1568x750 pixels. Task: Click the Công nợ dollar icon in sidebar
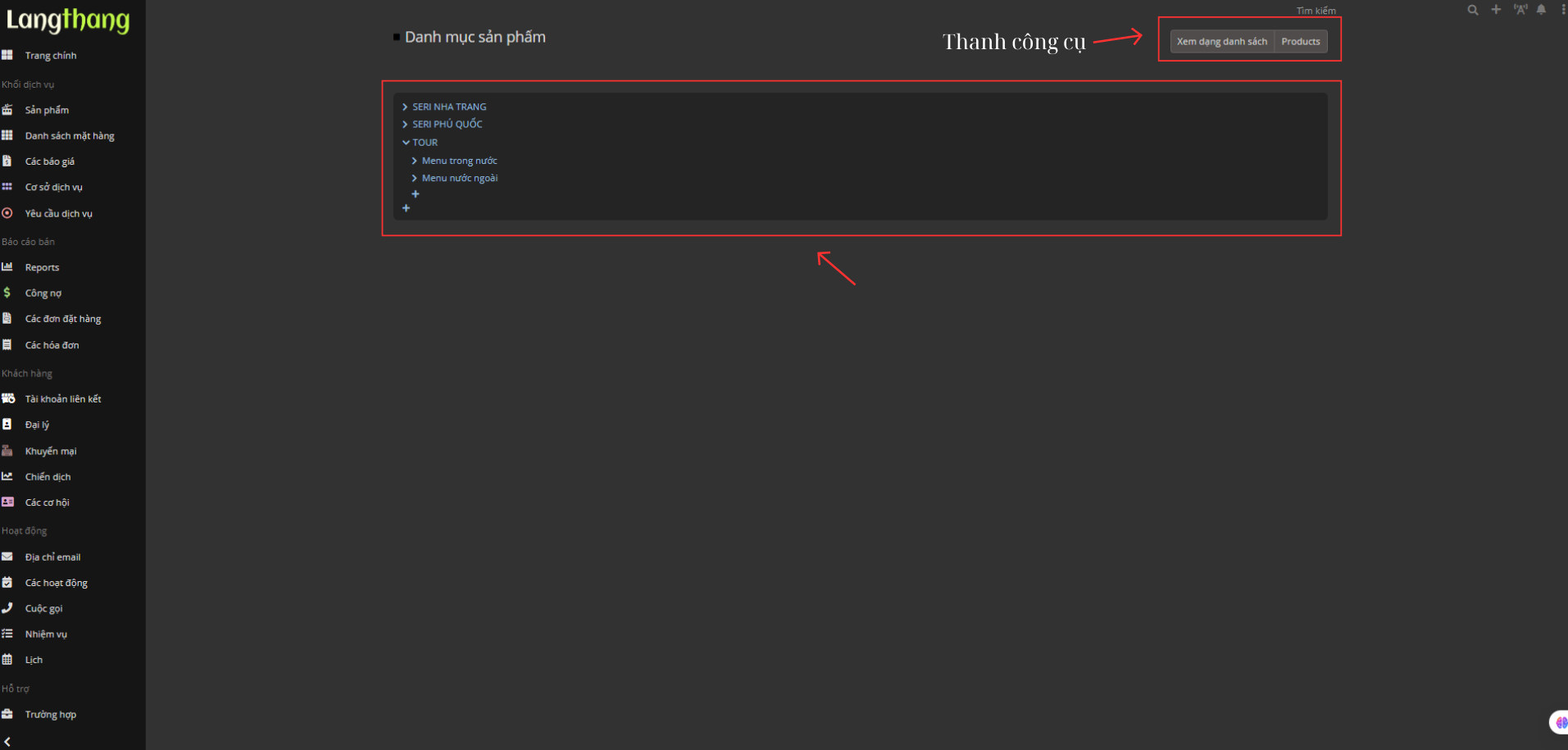click(7, 293)
